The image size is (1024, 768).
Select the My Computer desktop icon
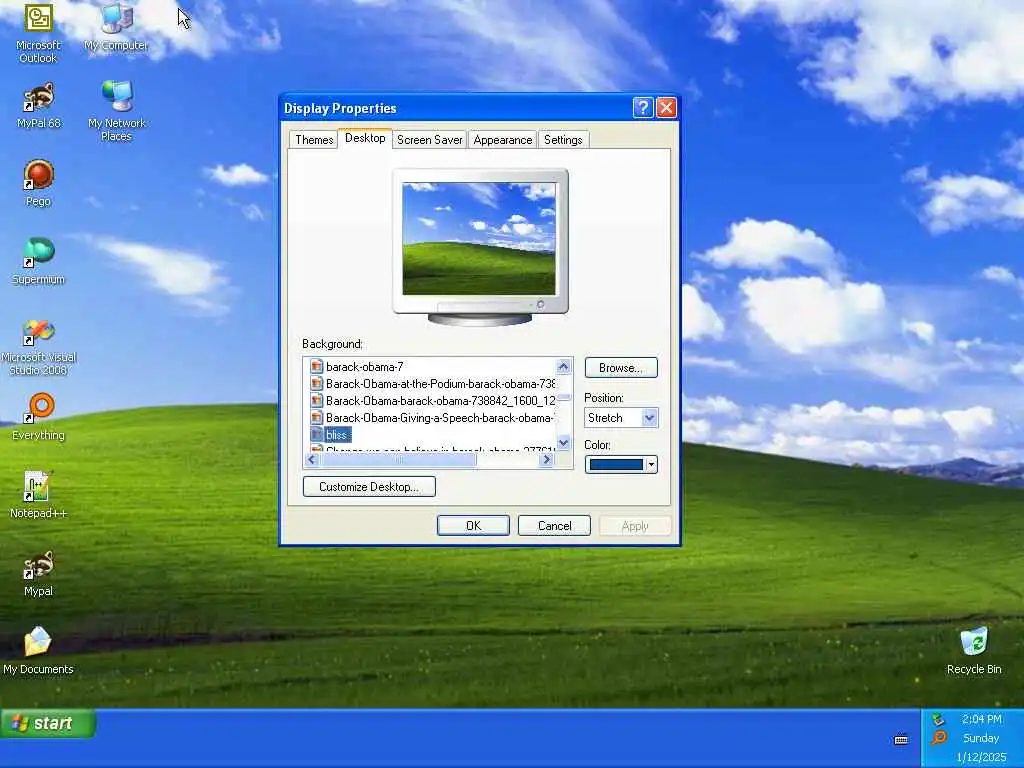[x=116, y=27]
